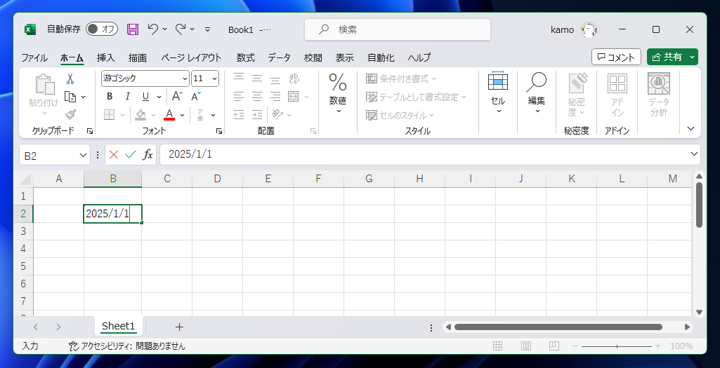
Task: Switch to Normal view in status bar
Action: tap(497, 346)
